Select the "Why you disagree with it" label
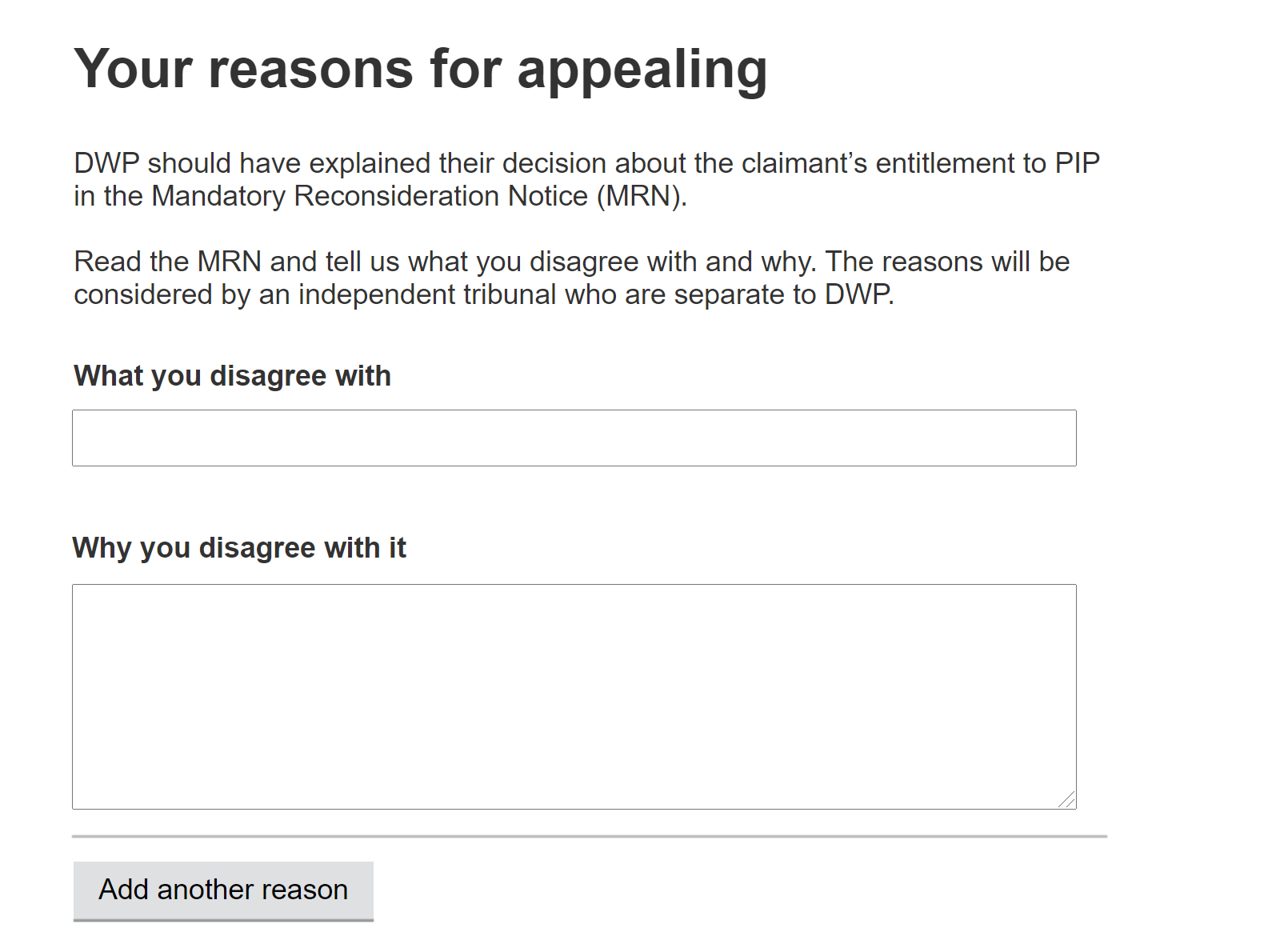Screen dimensions: 1272x952 tap(239, 548)
